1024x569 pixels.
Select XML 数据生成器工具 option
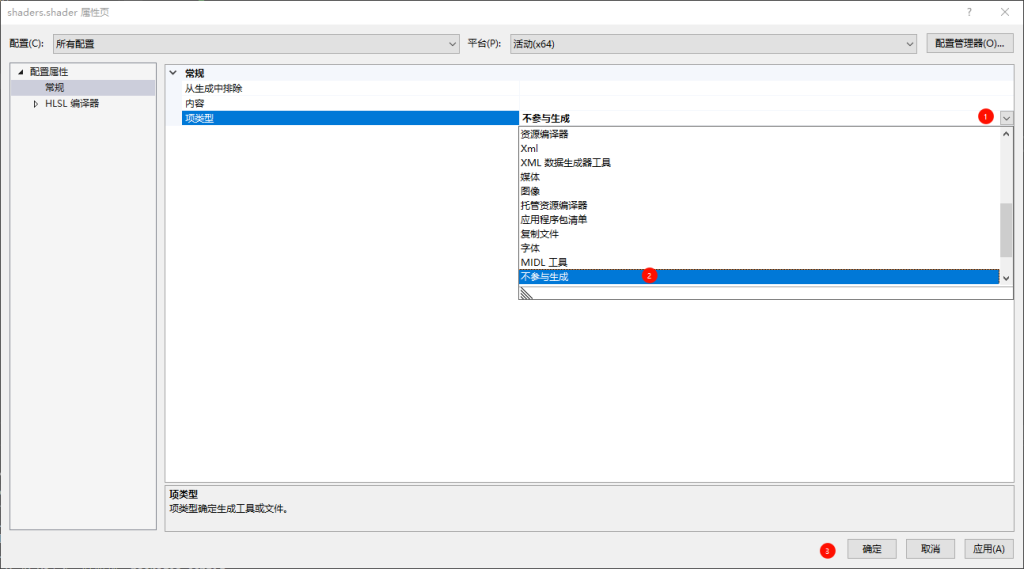click(x=565, y=162)
